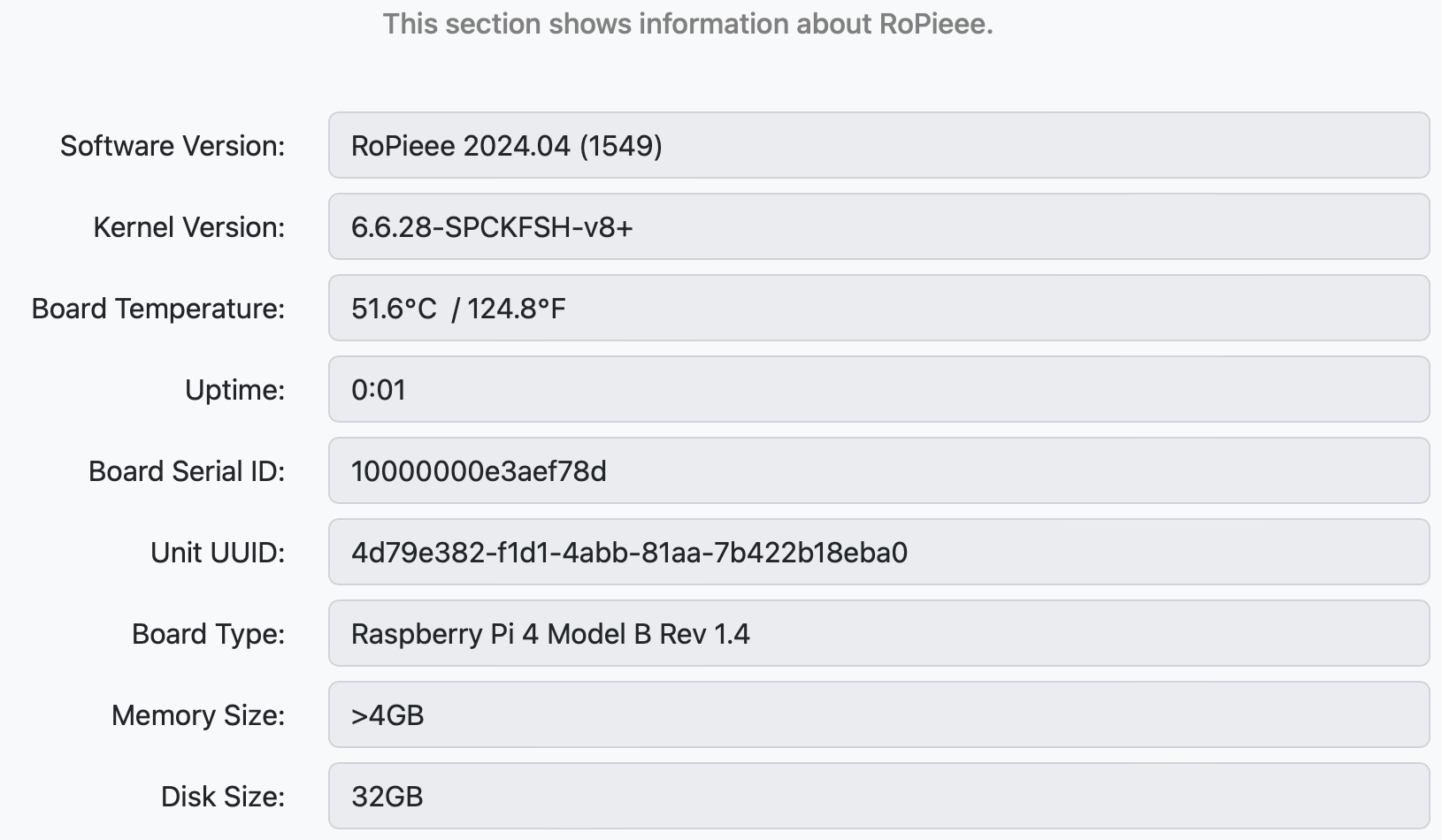Select the Board Serial ID field
Screen dimensions: 1442x840
878,470
